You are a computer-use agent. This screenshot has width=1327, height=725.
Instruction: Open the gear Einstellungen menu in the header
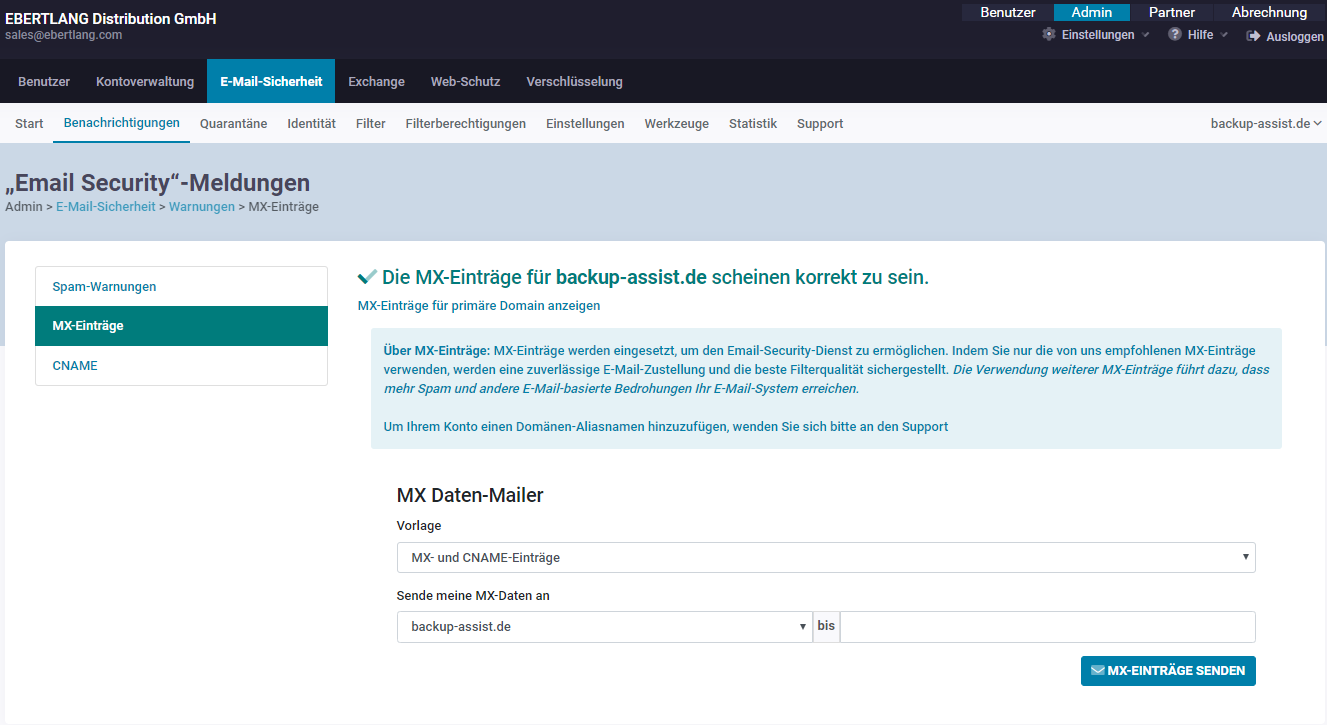1096,35
